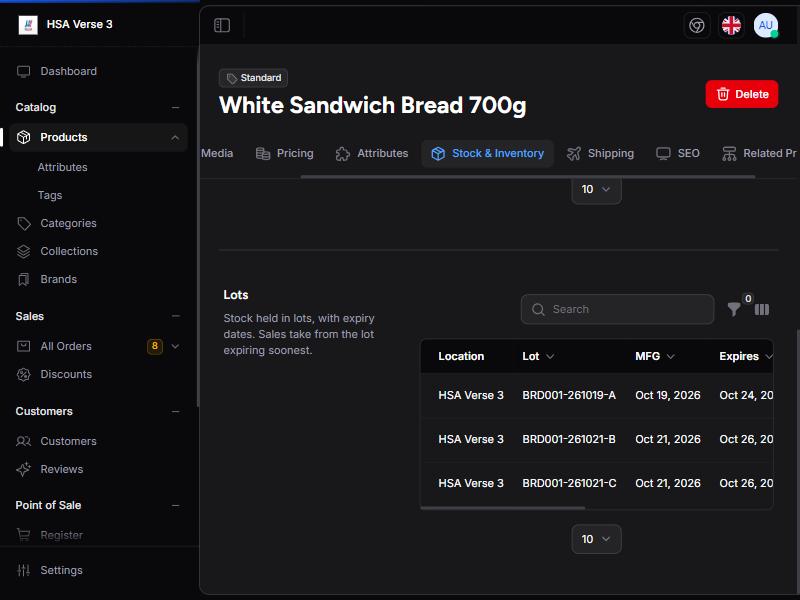This screenshot has width=800, height=600.
Task: Open the upper rows-per-page dropdown above Lots
Action: coord(596,189)
